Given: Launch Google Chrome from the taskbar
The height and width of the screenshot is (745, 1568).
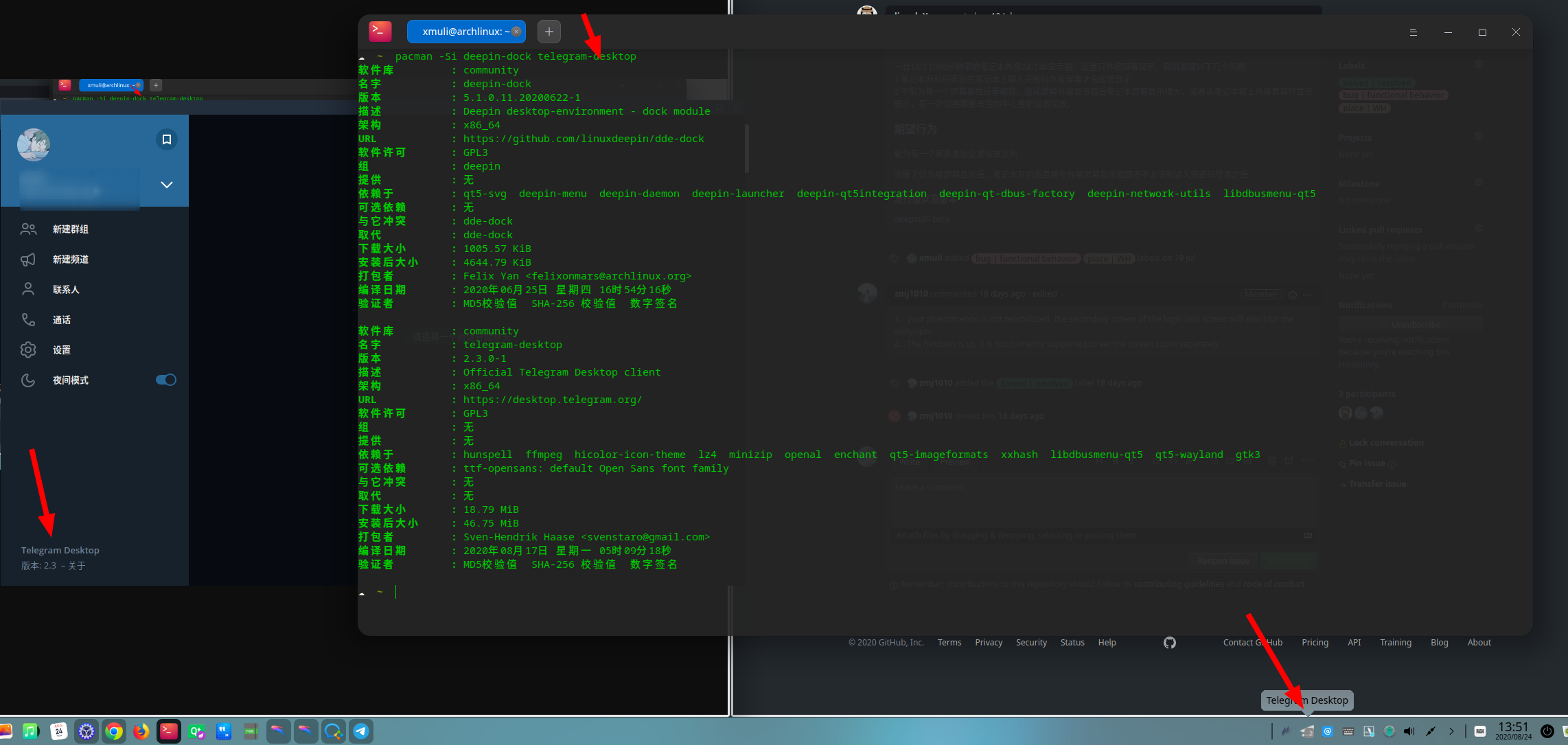Looking at the screenshot, I should 114,731.
